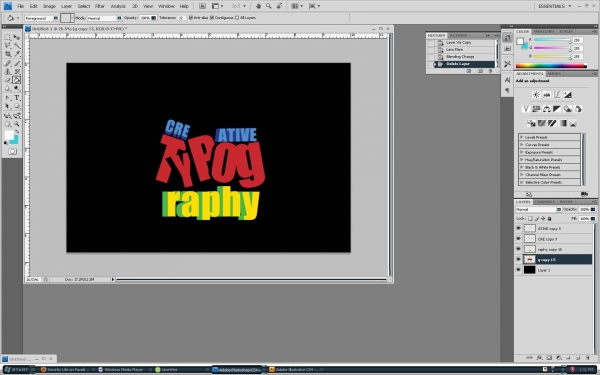Image resolution: width=600 pixels, height=375 pixels.
Task: Open Essentials workspace switcher
Action: (x=555, y=6)
